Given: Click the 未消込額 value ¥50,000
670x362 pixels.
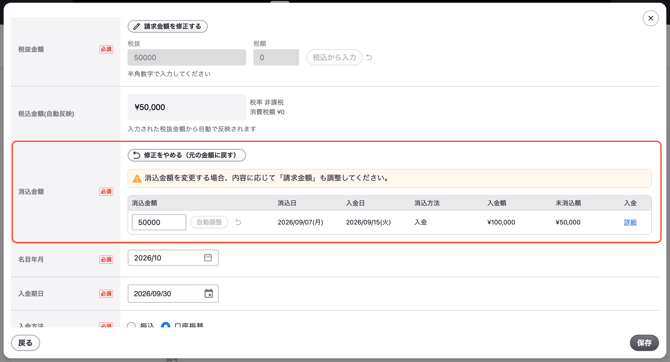Looking at the screenshot, I should point(568,222).
